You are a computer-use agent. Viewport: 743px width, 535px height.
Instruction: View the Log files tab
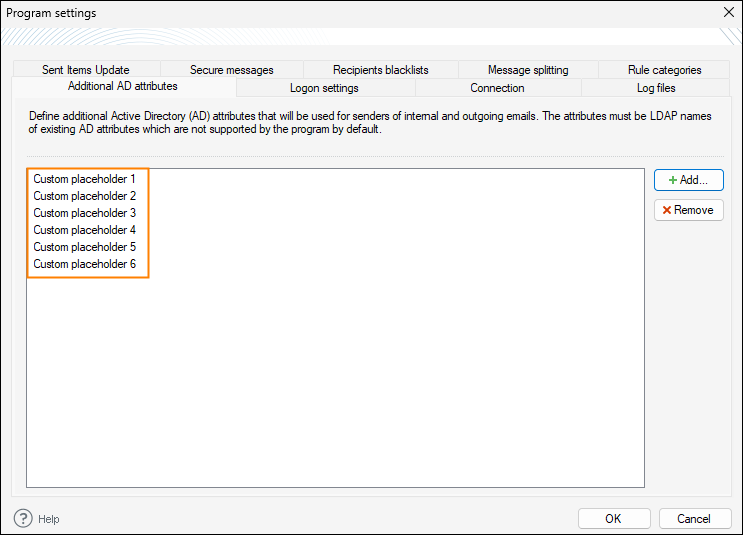[x=656, y=88]
